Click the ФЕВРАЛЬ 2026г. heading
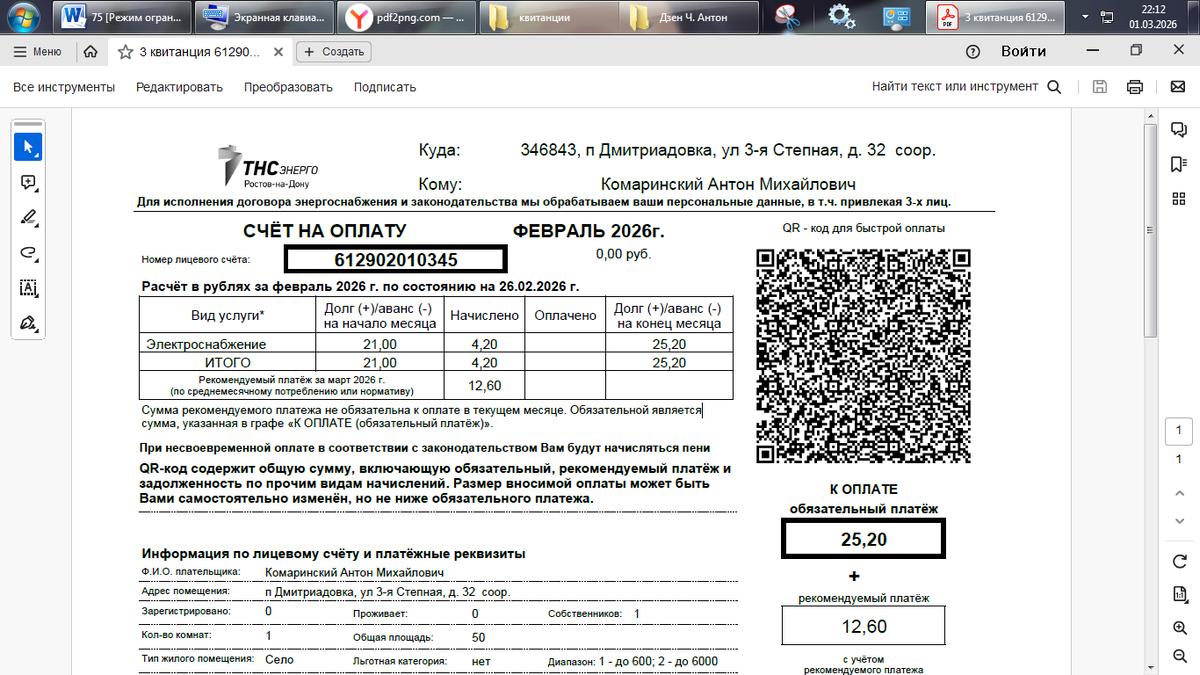This screenshot has width=1200, height=675. click(x=588, y=232)
